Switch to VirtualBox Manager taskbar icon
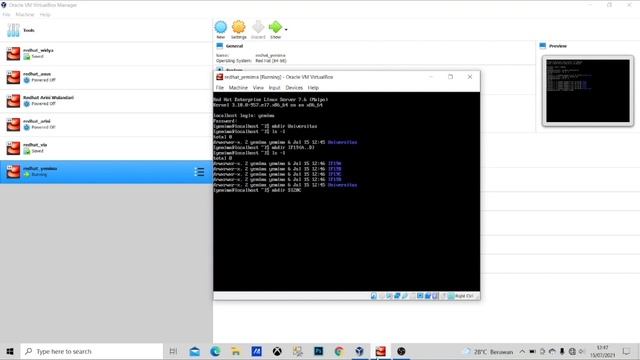Image resolution: width=640 pixels, height=360 pixels. (x=360, y=351)
